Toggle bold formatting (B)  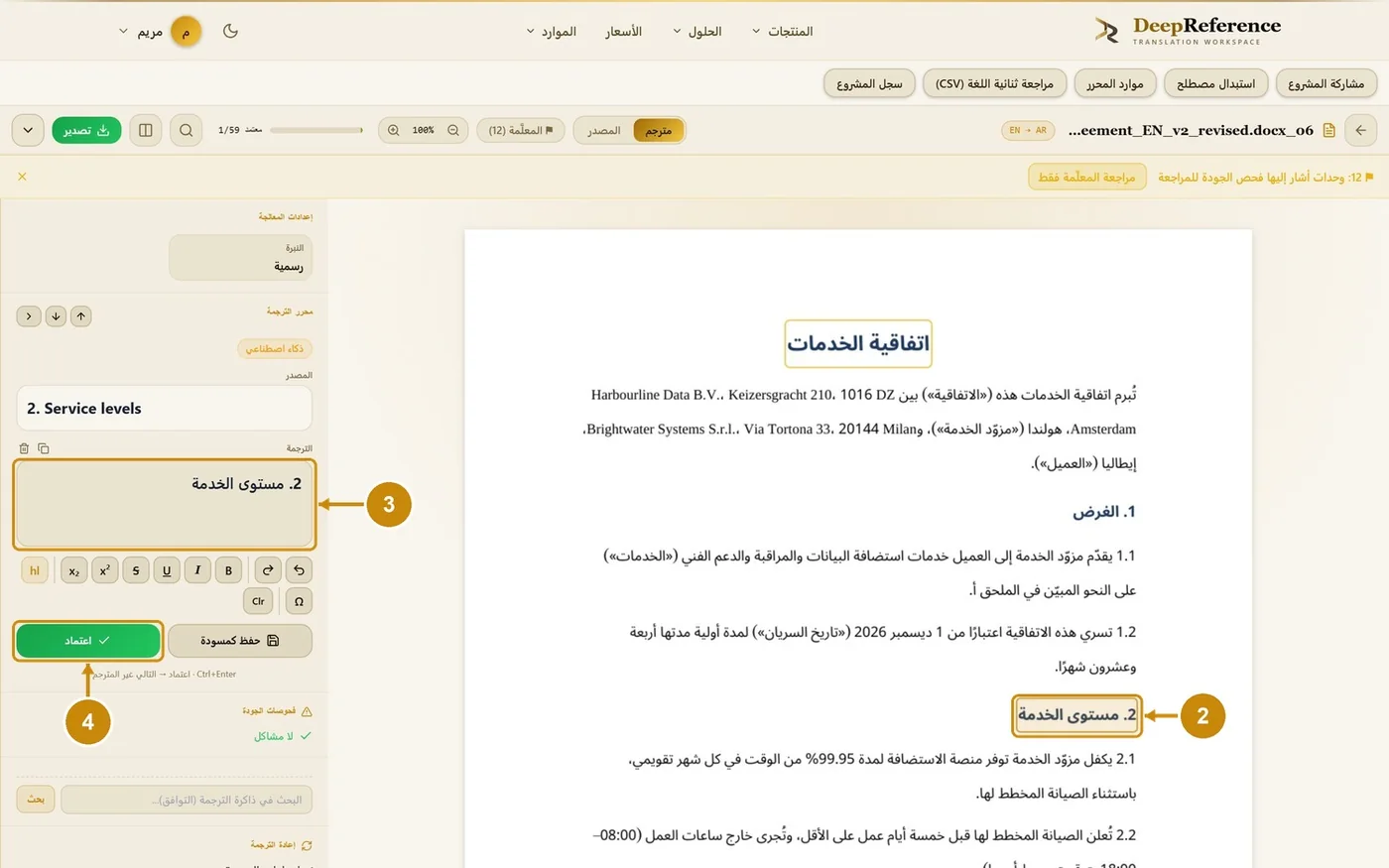click(228, 570)
